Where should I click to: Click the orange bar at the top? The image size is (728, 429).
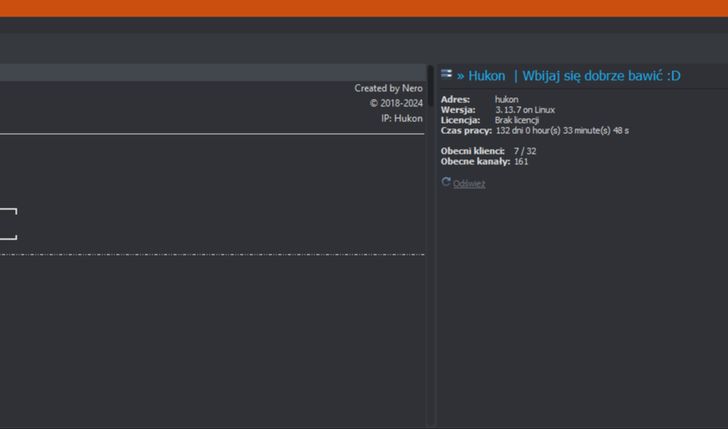tap(364, 8)
